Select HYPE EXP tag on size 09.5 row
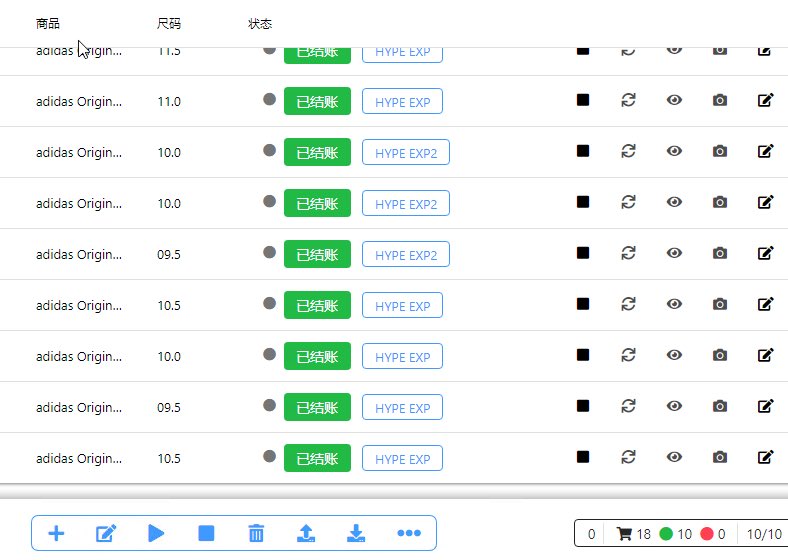The image size is (788, 560). pyautogui.click(x=403, y=407)
